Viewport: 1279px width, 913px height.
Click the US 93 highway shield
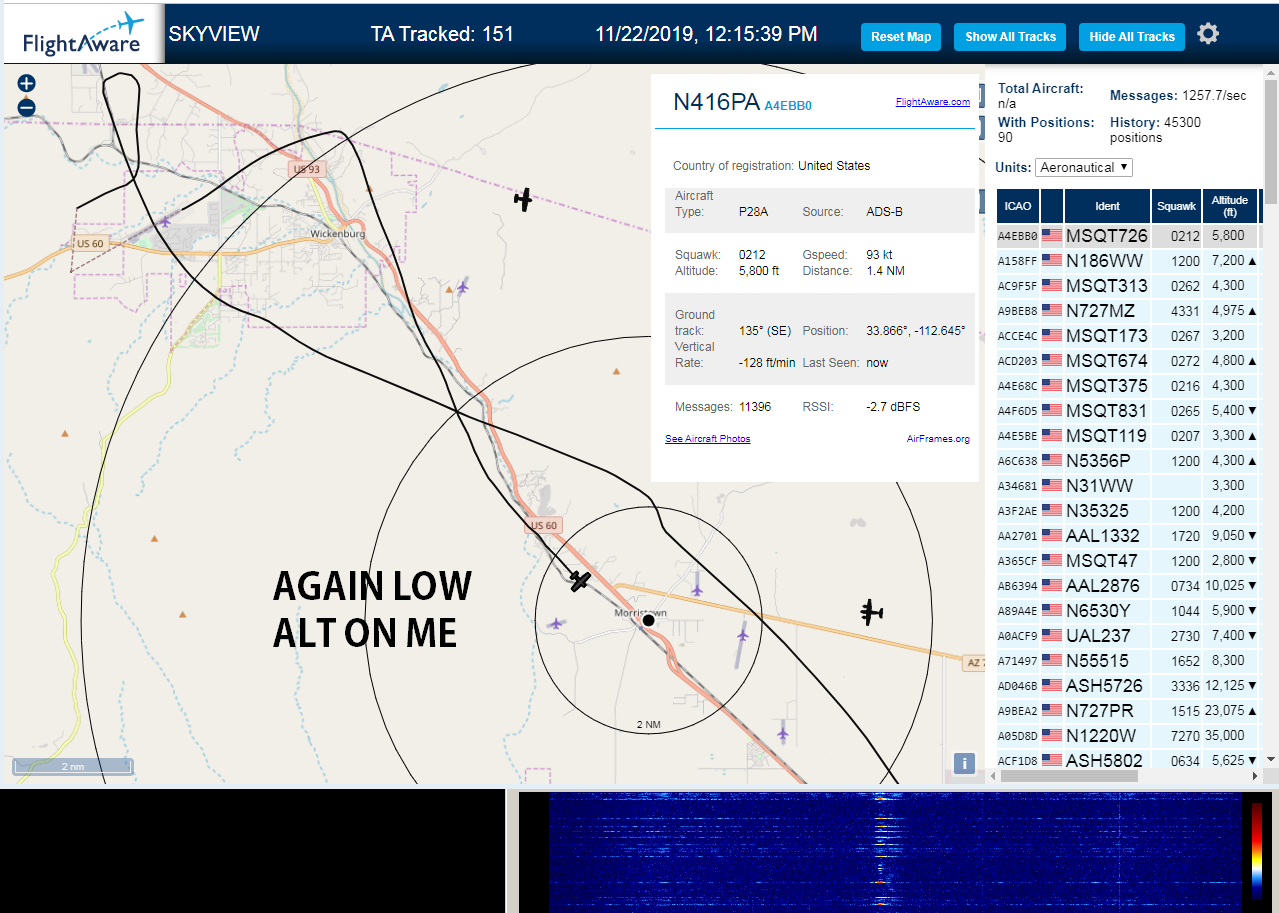coord(307,169)
